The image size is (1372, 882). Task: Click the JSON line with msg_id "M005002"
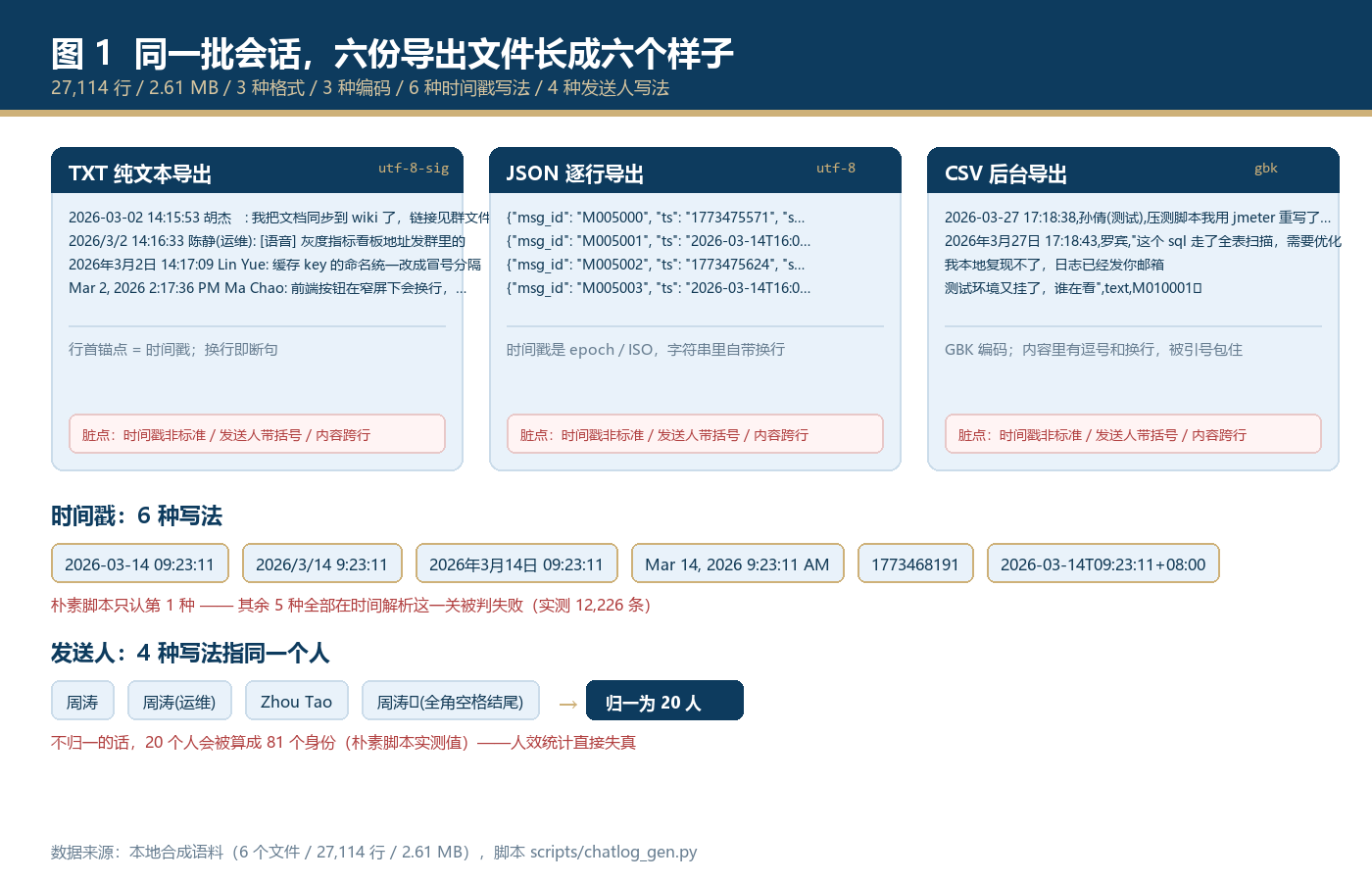pos(656,265)
